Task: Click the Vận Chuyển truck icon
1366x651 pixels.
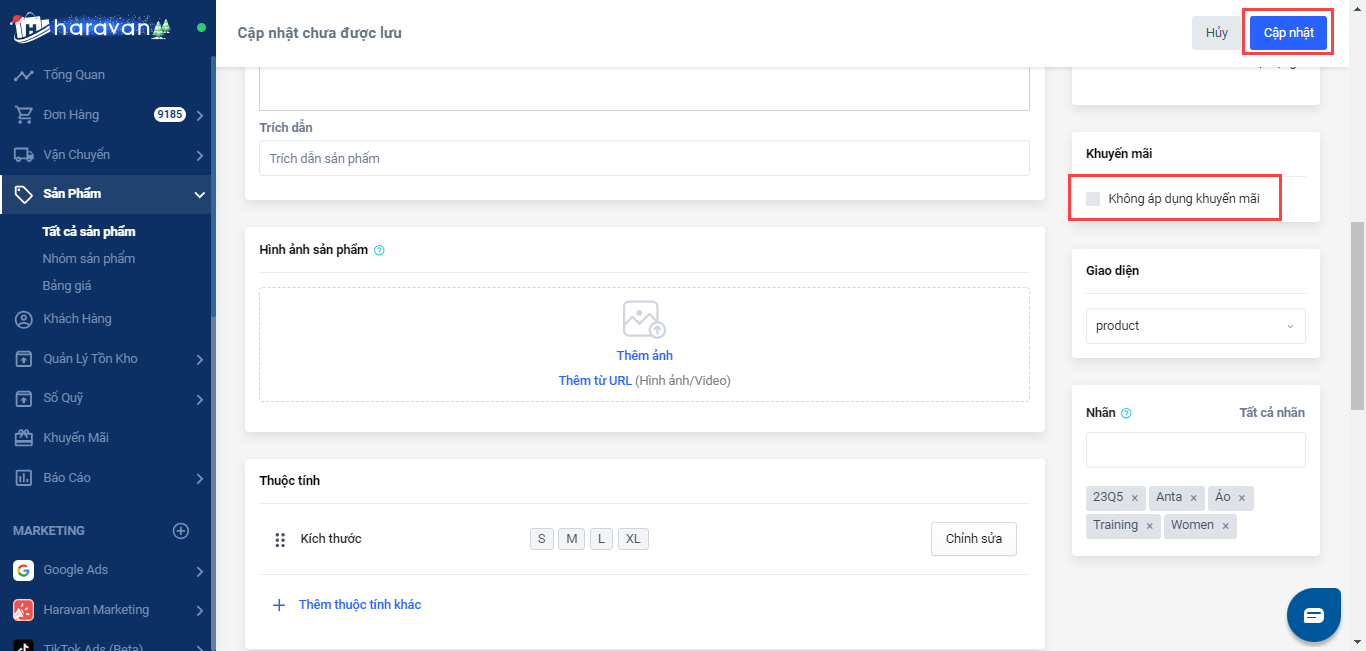Action: coord(23,155)
